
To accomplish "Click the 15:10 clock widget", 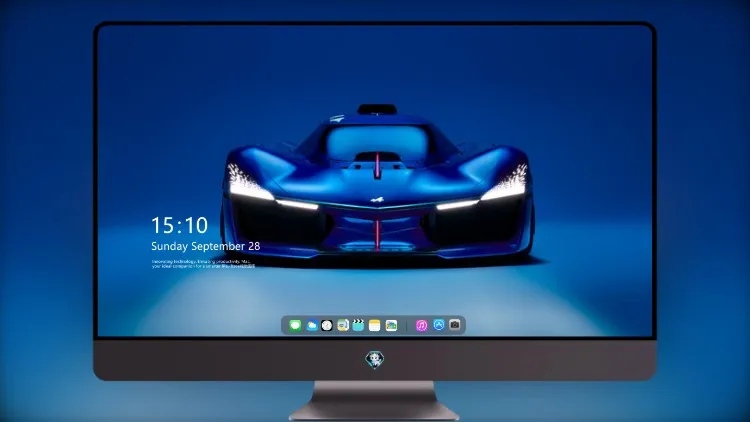I will point(180,225).
